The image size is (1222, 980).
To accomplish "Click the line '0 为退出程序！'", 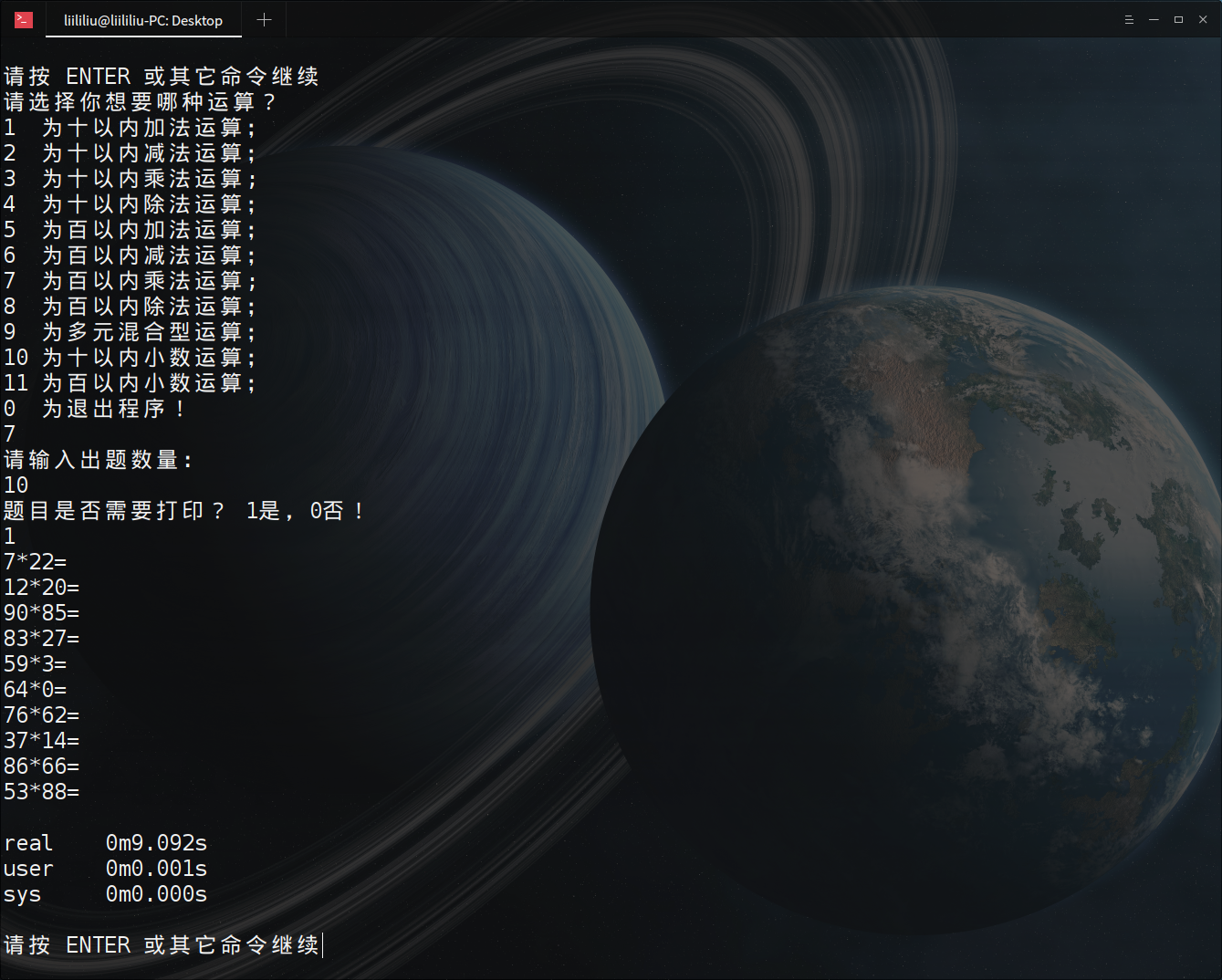I will click(x=95, y=408).
